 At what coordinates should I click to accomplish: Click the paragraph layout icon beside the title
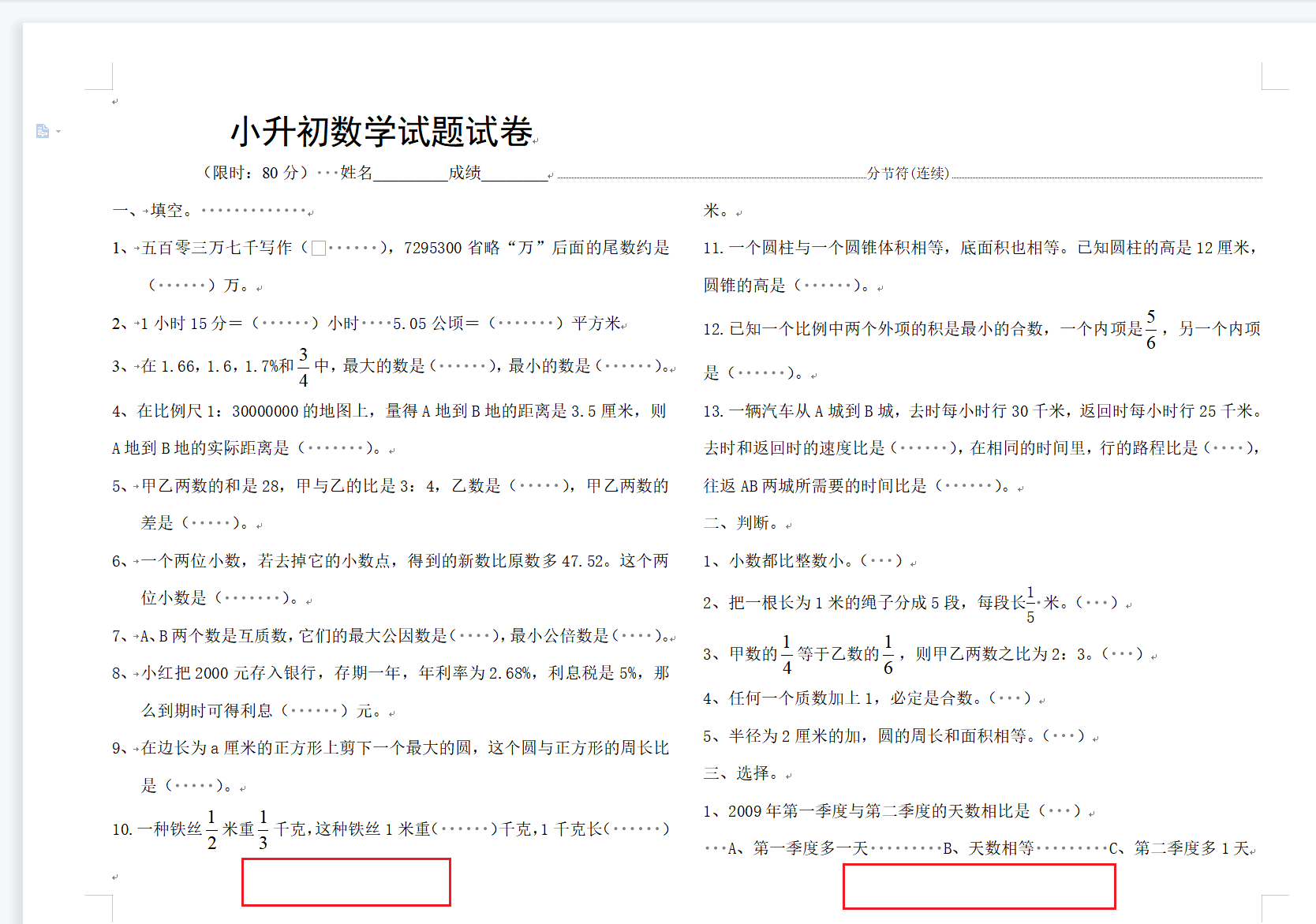(43, 131)
